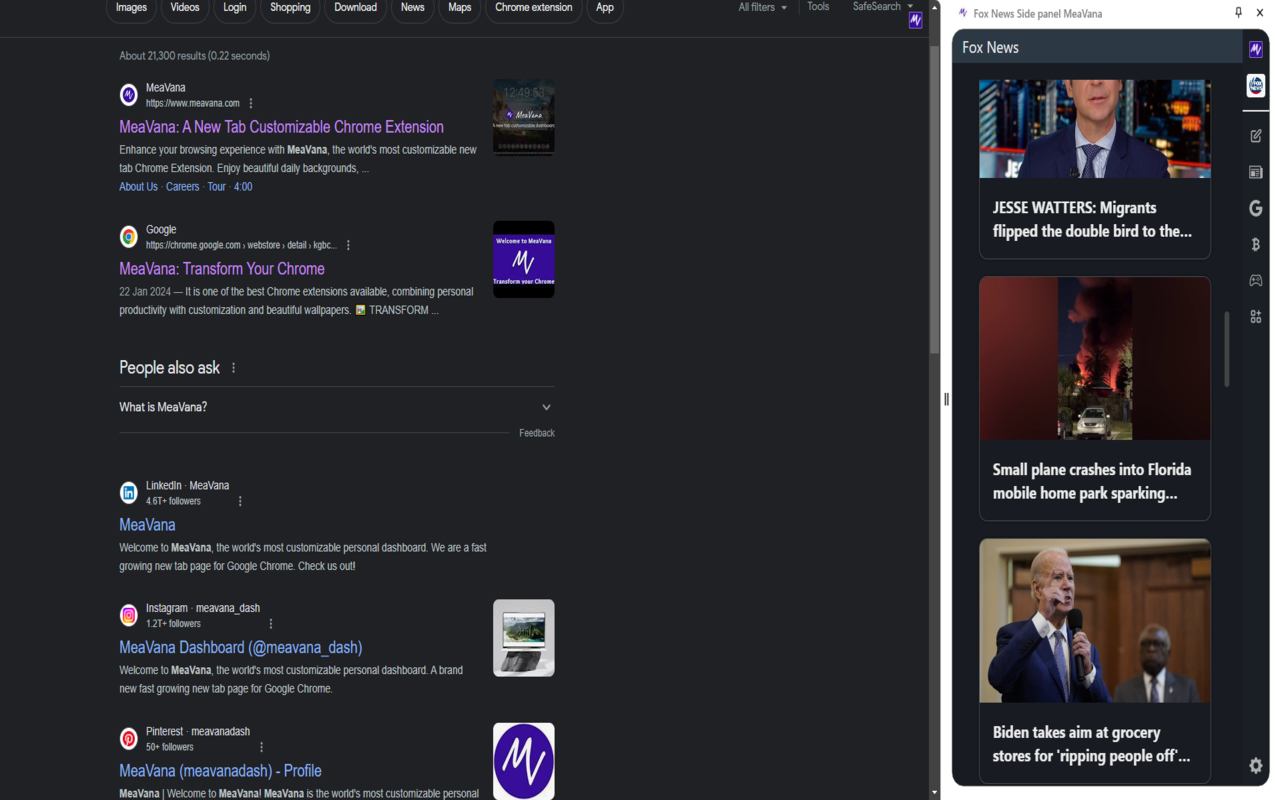This screenshot has width=1280, height=800.
Task: Open more options for Pinterest result
Action: click(x=262, y=747)
